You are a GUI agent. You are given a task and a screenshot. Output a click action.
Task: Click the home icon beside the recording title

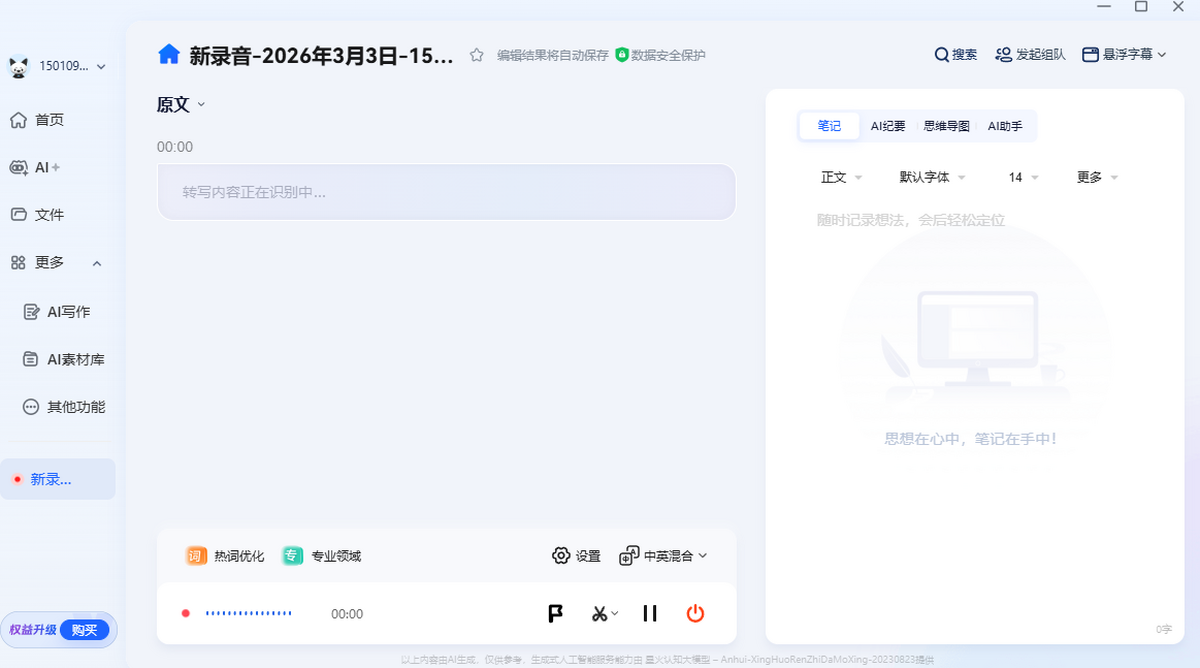click(168, 54)
